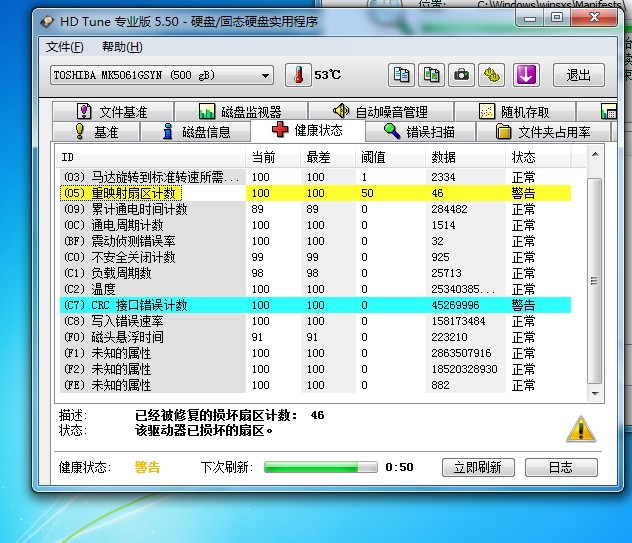The width and height of the screenshot is (632, 543).
Task: Click the 阈值 column header
Action: tap(390, 157)
